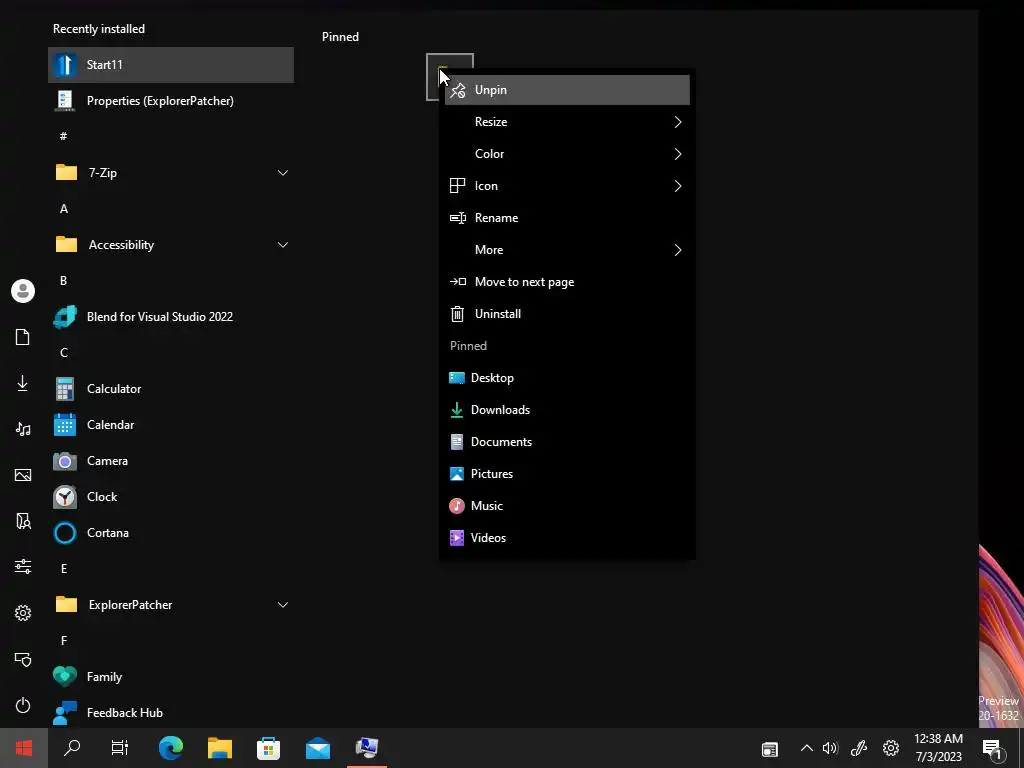Open Downloads from the sidebar arrow icon
The image size is (1024, 768).
tap(23, 383)
